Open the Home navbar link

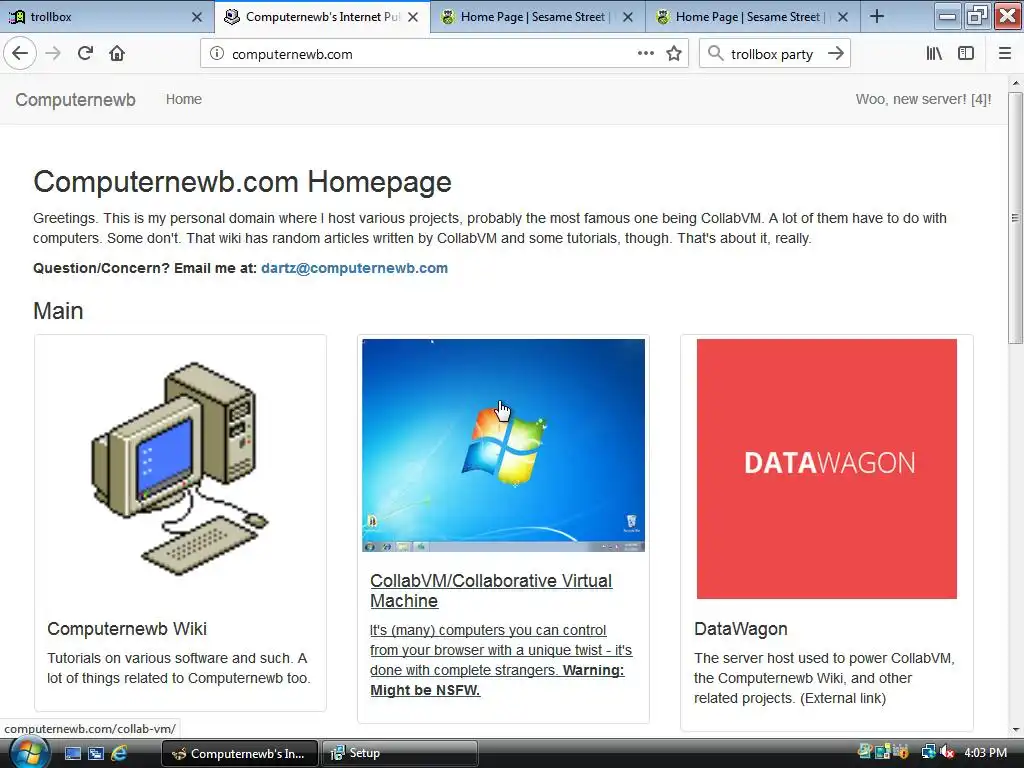pos(184,99)
